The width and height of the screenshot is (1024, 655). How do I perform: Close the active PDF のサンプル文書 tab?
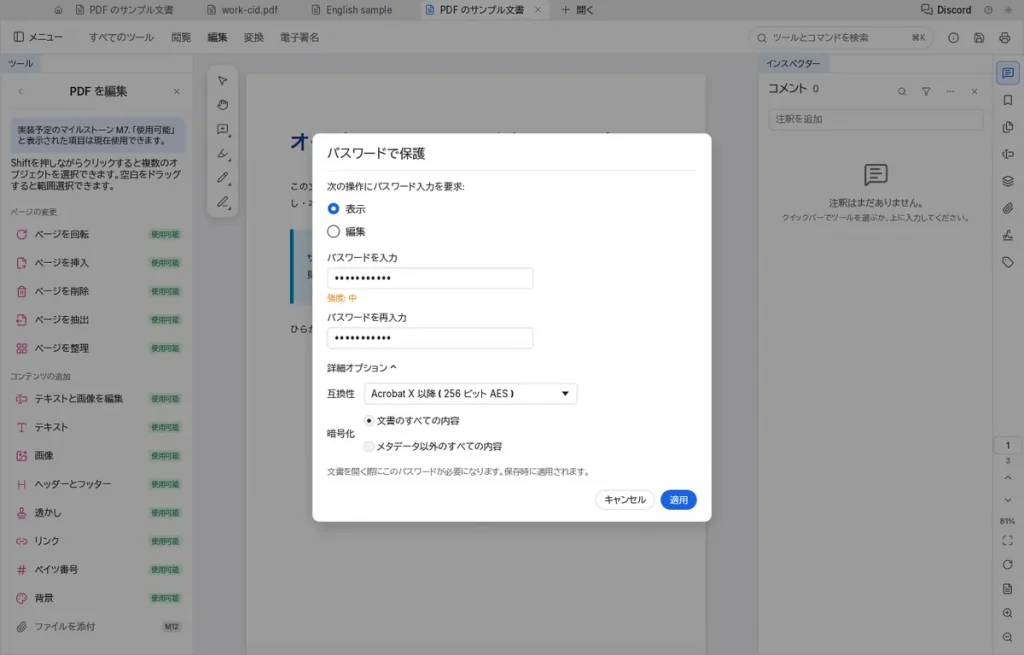click(x=537, y=10)
